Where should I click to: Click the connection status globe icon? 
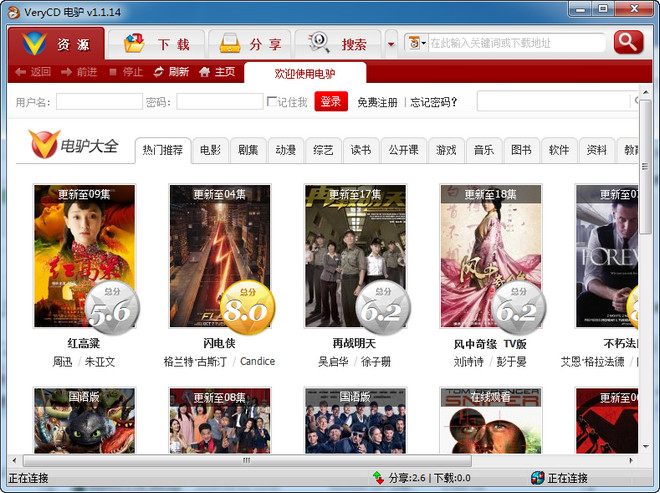point(537,478)
